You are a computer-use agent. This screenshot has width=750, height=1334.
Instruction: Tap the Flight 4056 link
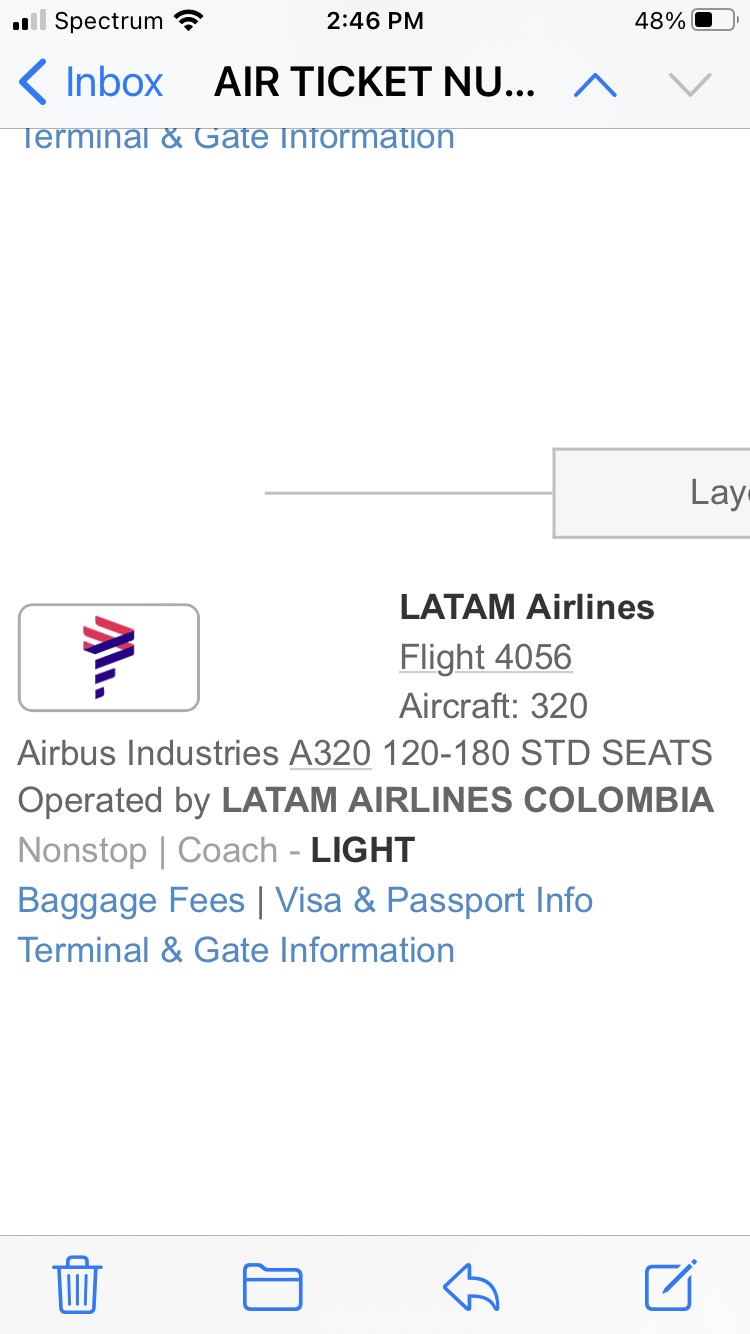[x=486, y=657]
